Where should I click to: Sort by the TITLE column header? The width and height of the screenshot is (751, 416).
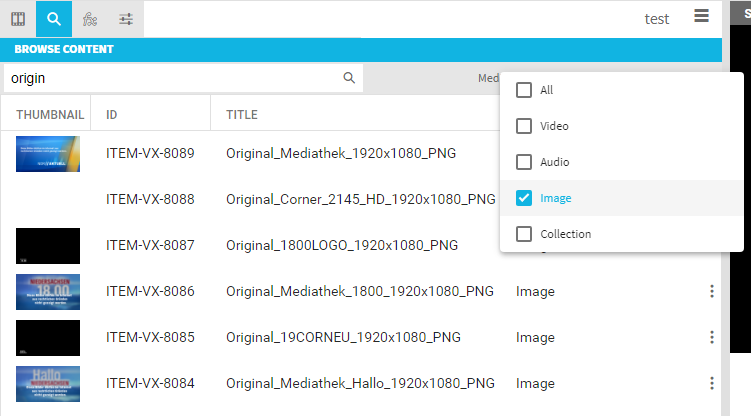pos(242,115)
